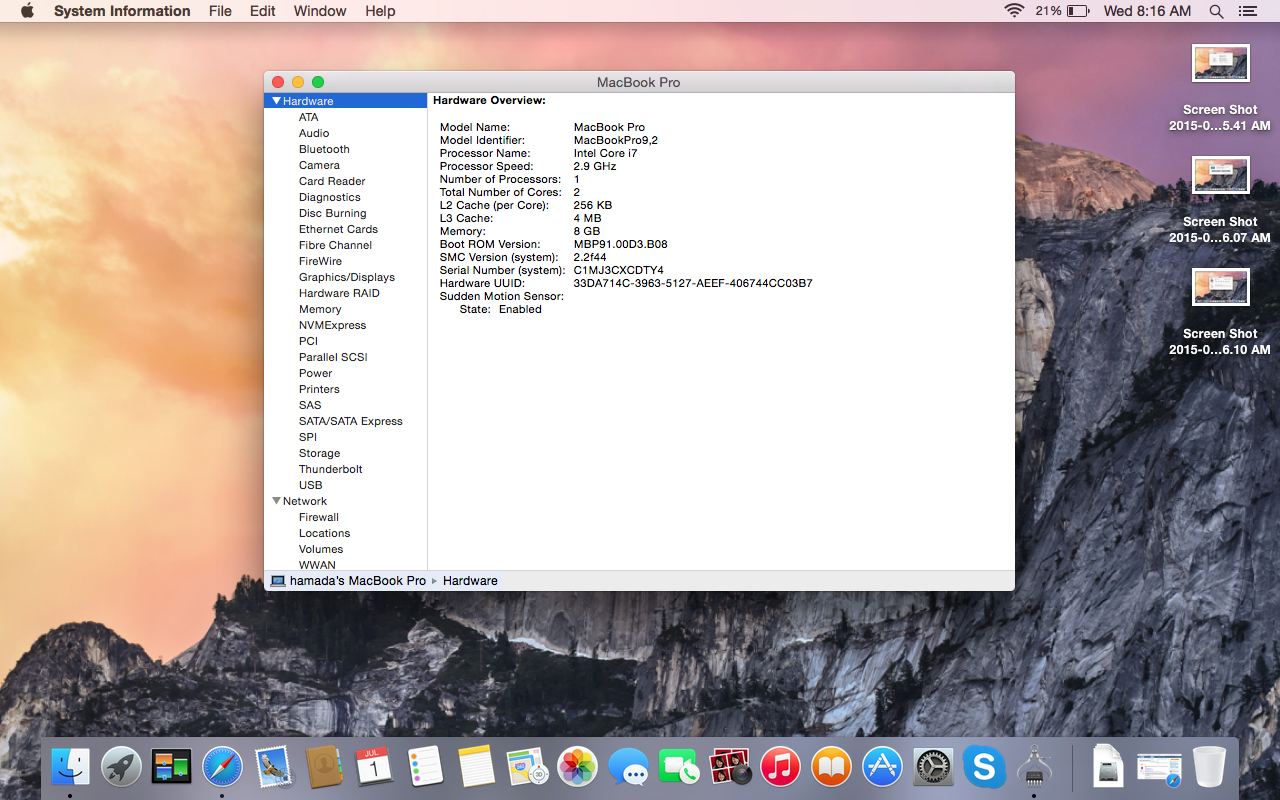Open Skype from the Dock
The width and height of the screenshot is (1280, 800).
coord(984,767)
